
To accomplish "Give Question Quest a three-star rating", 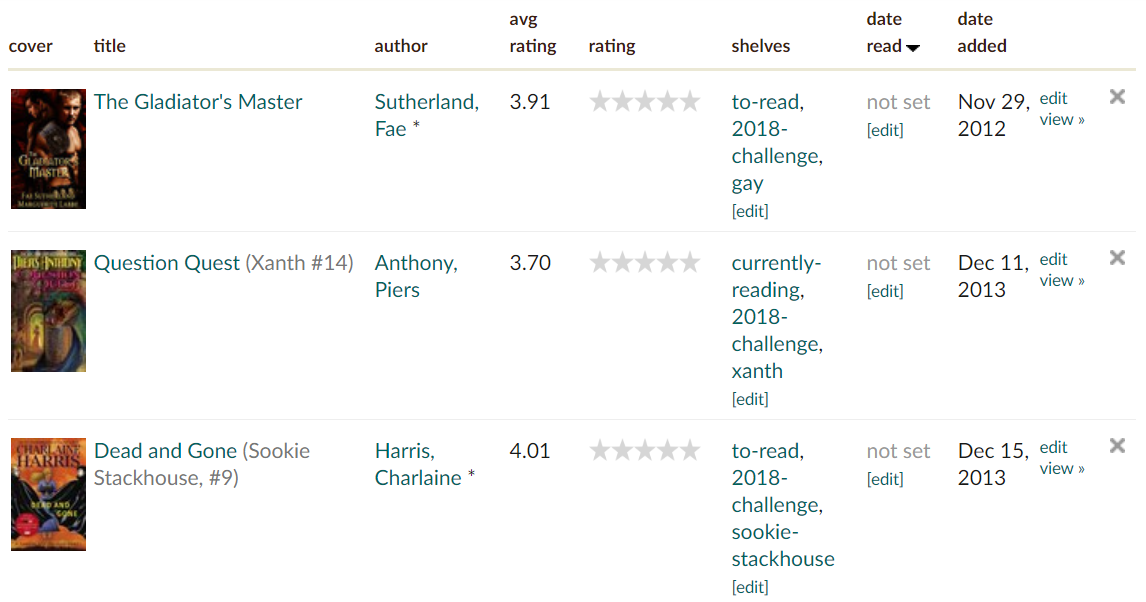I will click(645, 262).
